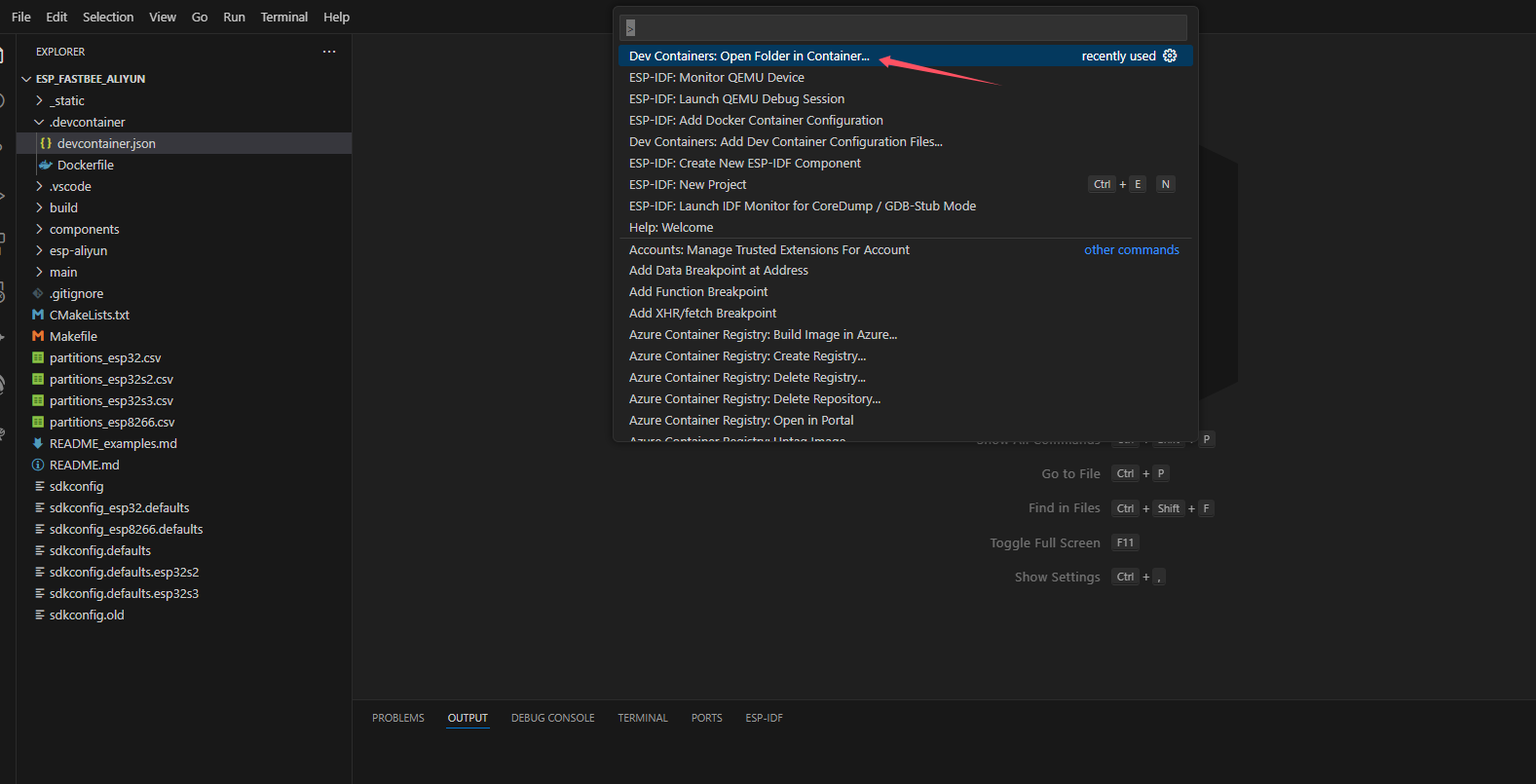Switch to the OUTPUT panel tab
Screen dimensions: 1536x784
pyautogui.click(x=468, y=718)
